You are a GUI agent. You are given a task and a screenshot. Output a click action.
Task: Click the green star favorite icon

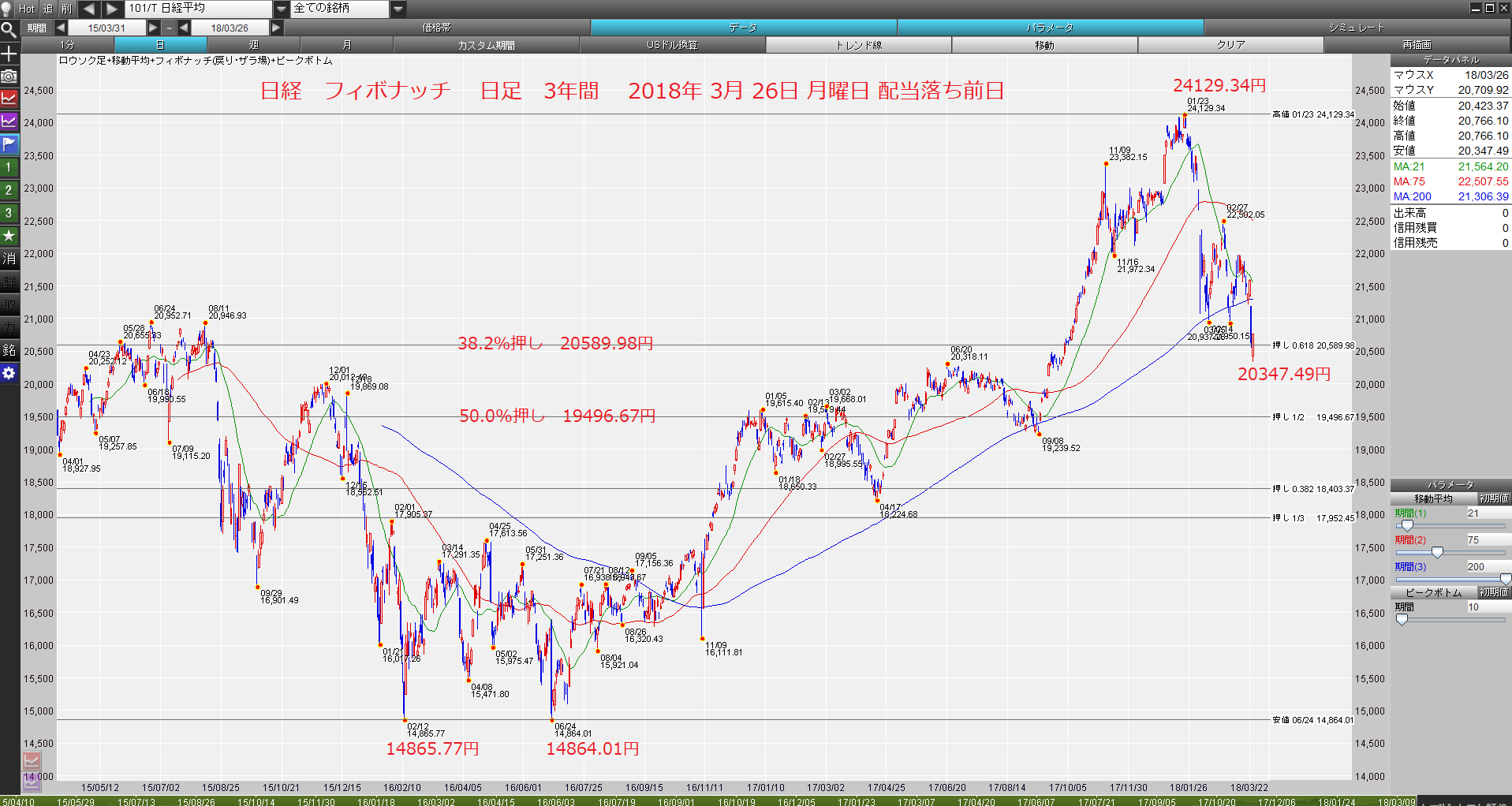[x=9, y=236]
